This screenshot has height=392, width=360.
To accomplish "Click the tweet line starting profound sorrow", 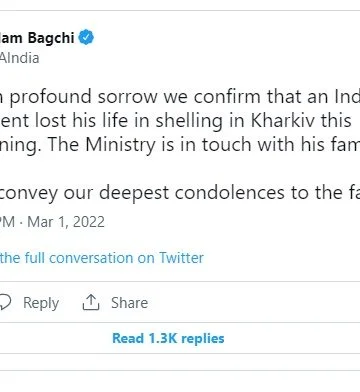I will pyautogui.click(x=180, y=97).
